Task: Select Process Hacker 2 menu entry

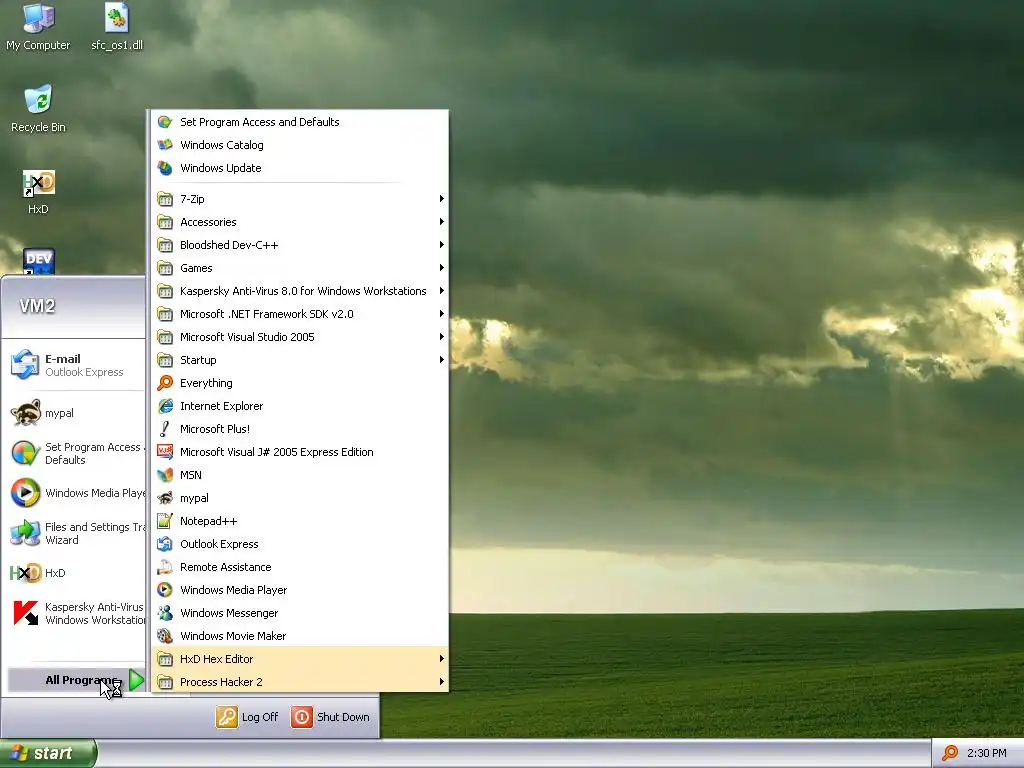Action: (300, 682)
